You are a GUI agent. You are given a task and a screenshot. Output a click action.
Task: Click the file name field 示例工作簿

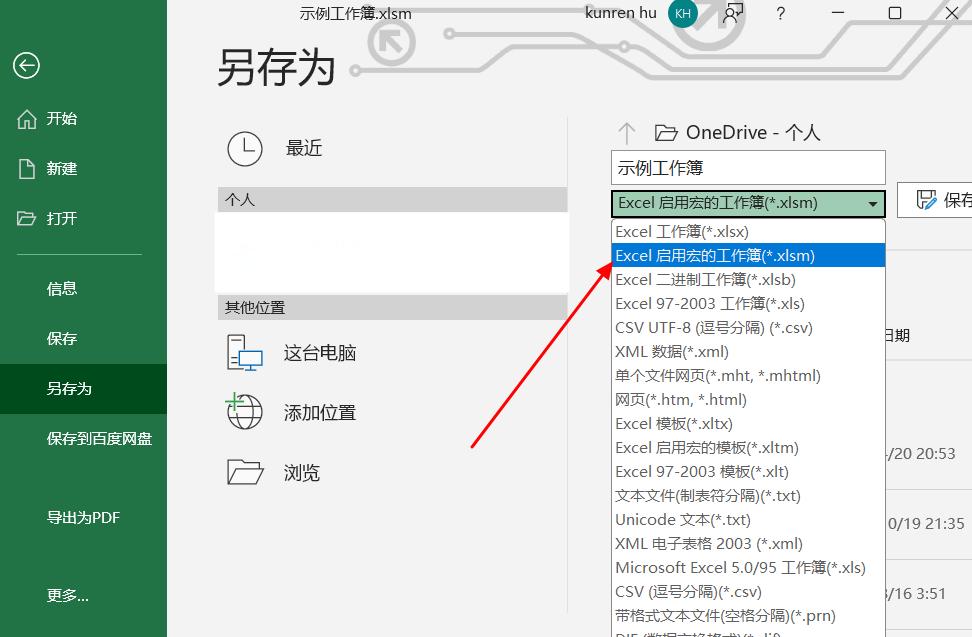(x=748, y=167)
